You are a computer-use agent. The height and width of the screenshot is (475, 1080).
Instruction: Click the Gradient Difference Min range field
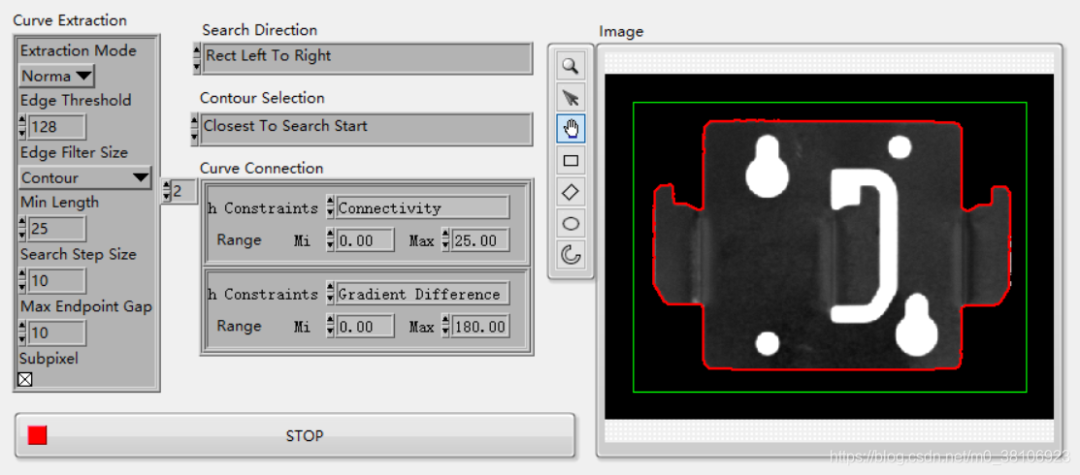click(x=364, y=326)
